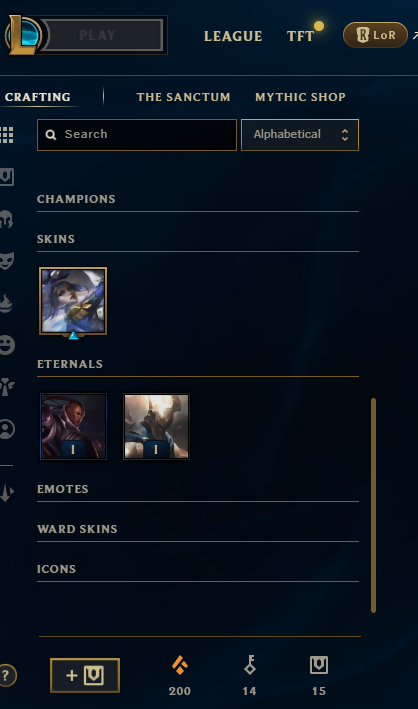
Task: Filter loot by chests icon
Action: point(7,177)
